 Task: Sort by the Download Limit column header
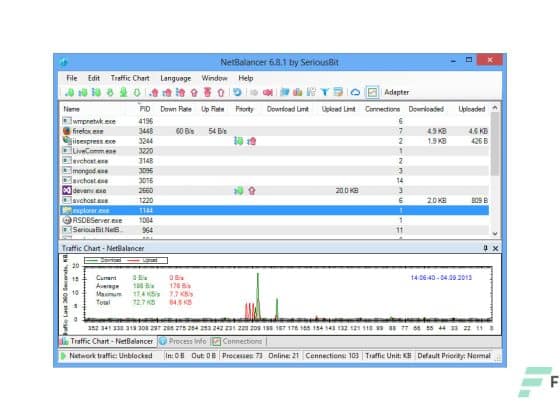pyautogui.click(x=288, y=109)
